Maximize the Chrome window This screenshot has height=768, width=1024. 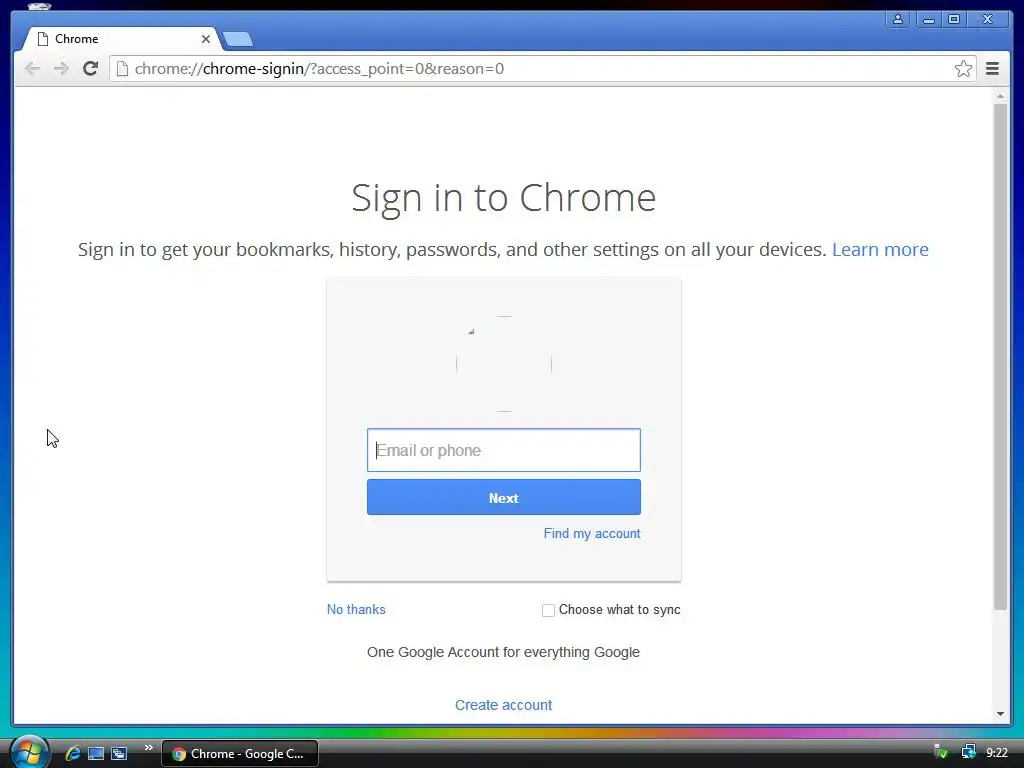[953, 20]
